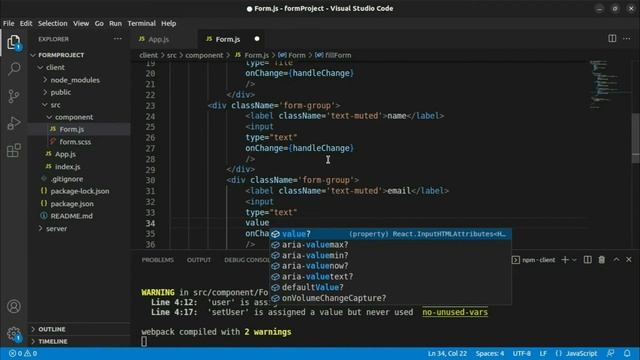The width and height of the screenshot is (640, 360).
Task: Maximize the panel with the up chevron
Action: tap(616, 260)
